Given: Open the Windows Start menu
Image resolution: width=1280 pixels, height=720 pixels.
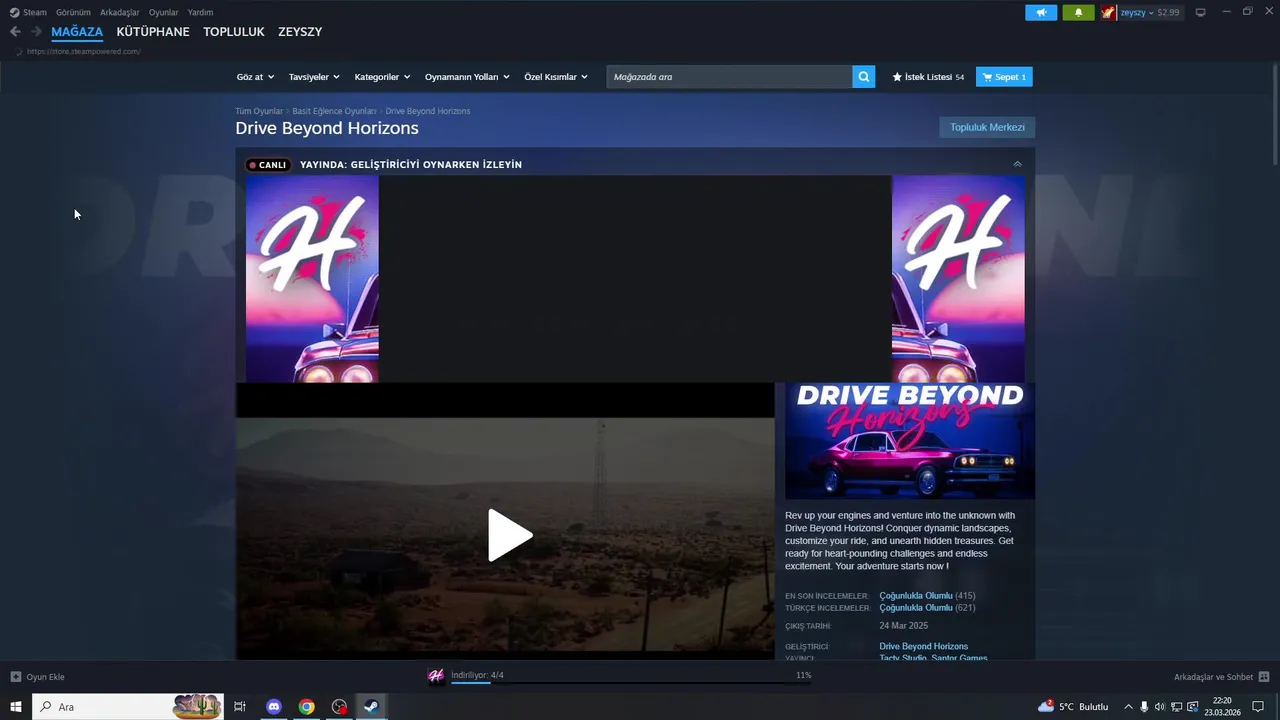Looking at the screenshot, I should (16, 707).
